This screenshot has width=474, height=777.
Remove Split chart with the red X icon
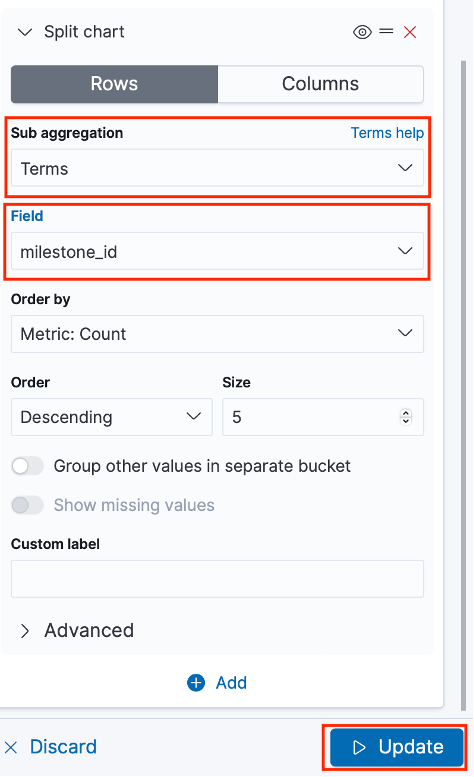point(410,33)
